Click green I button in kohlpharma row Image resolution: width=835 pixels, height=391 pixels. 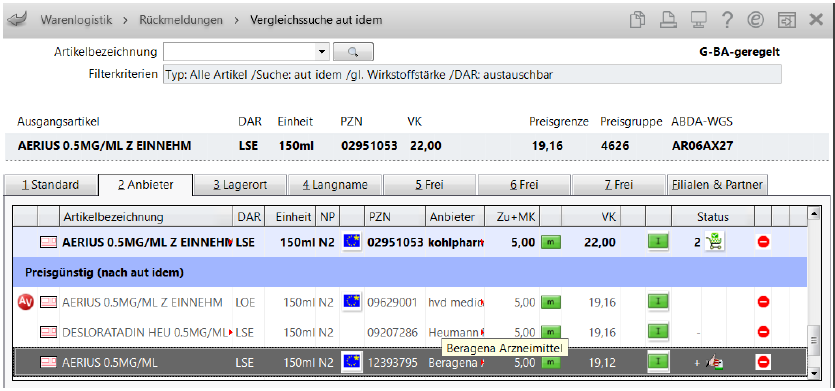[658, 242]
